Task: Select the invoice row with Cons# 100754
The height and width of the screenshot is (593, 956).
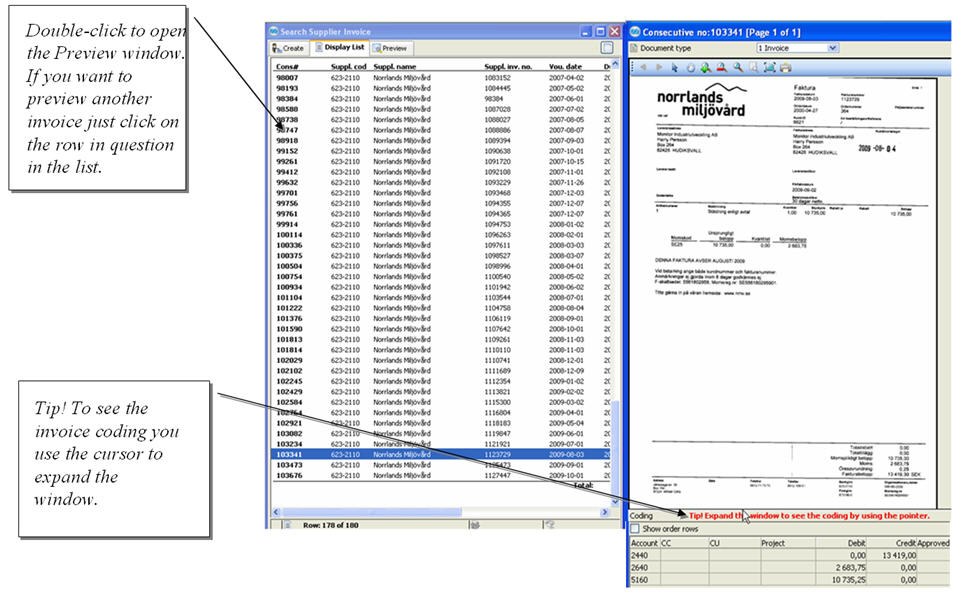Action: pos(441,277)
